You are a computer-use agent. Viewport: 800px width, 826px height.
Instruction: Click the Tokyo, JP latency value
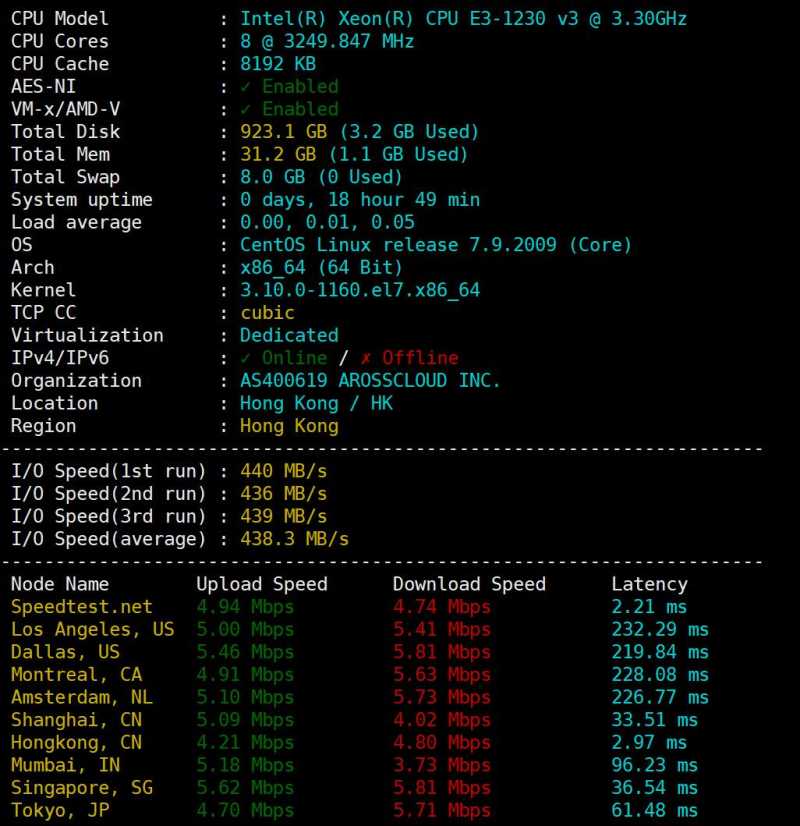(654, 811)
